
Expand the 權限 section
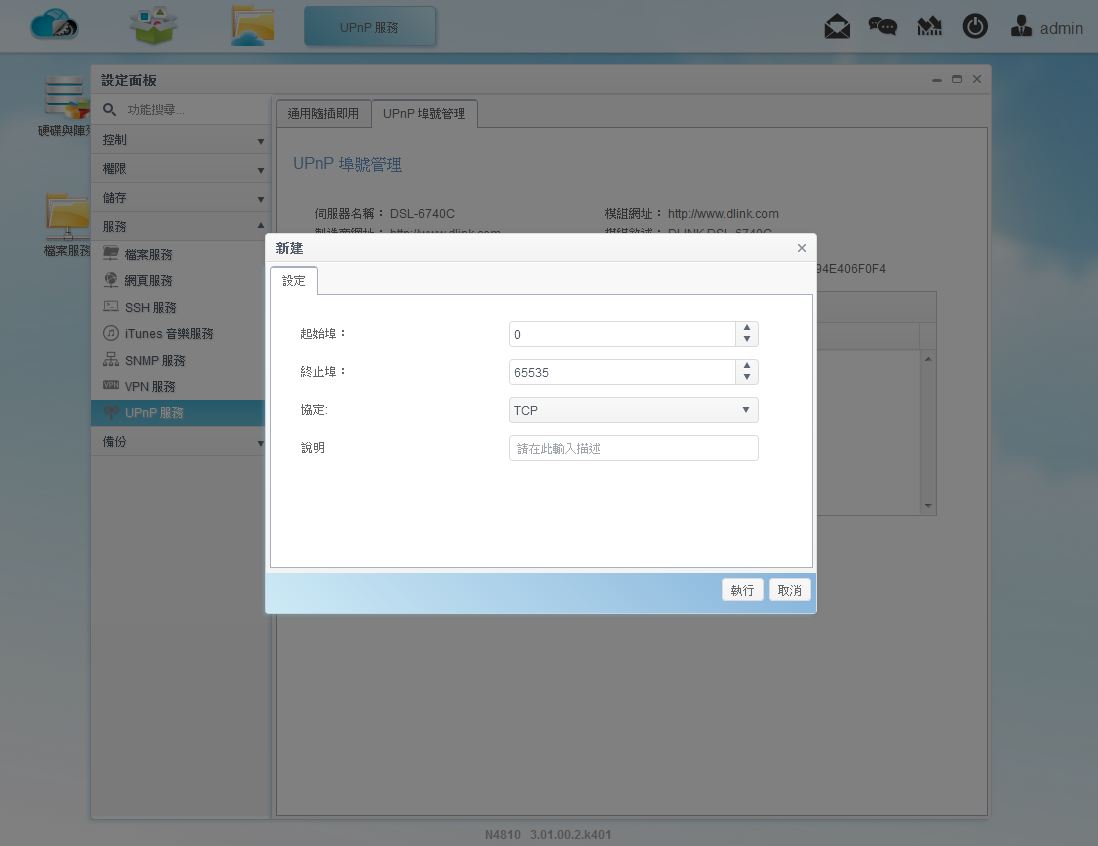[181, 169]
